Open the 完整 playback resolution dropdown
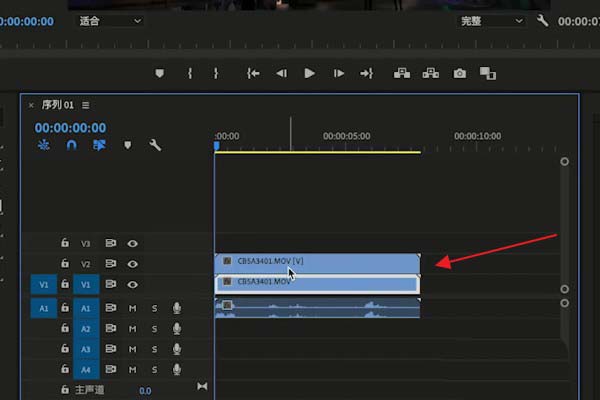 [x=491, y=21]
